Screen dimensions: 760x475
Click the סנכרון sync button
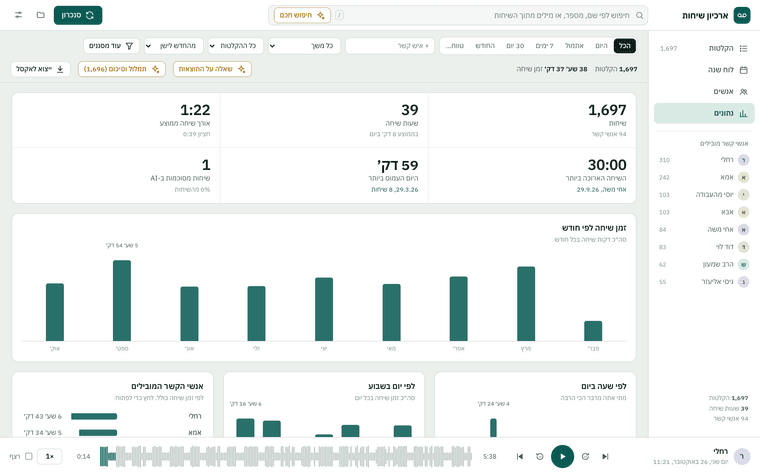[x=78, y=15]
